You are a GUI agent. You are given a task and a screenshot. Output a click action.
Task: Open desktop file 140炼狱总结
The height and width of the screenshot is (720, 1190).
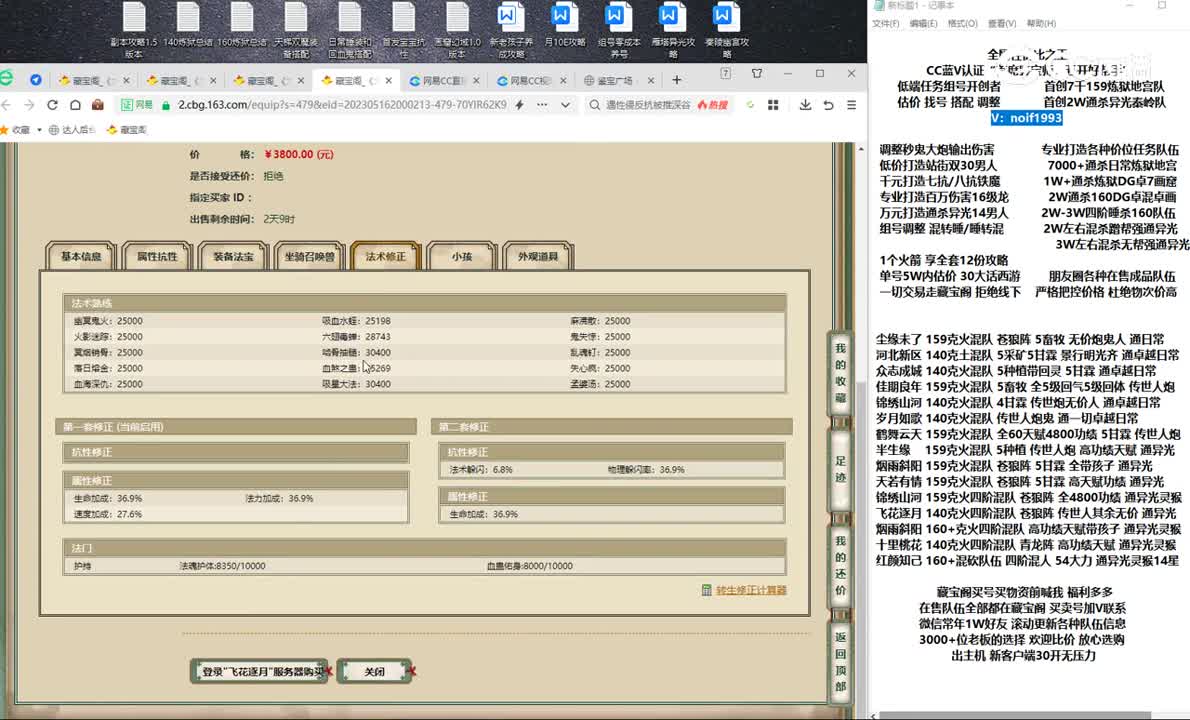pyautogui.click(x=187, y=25)
